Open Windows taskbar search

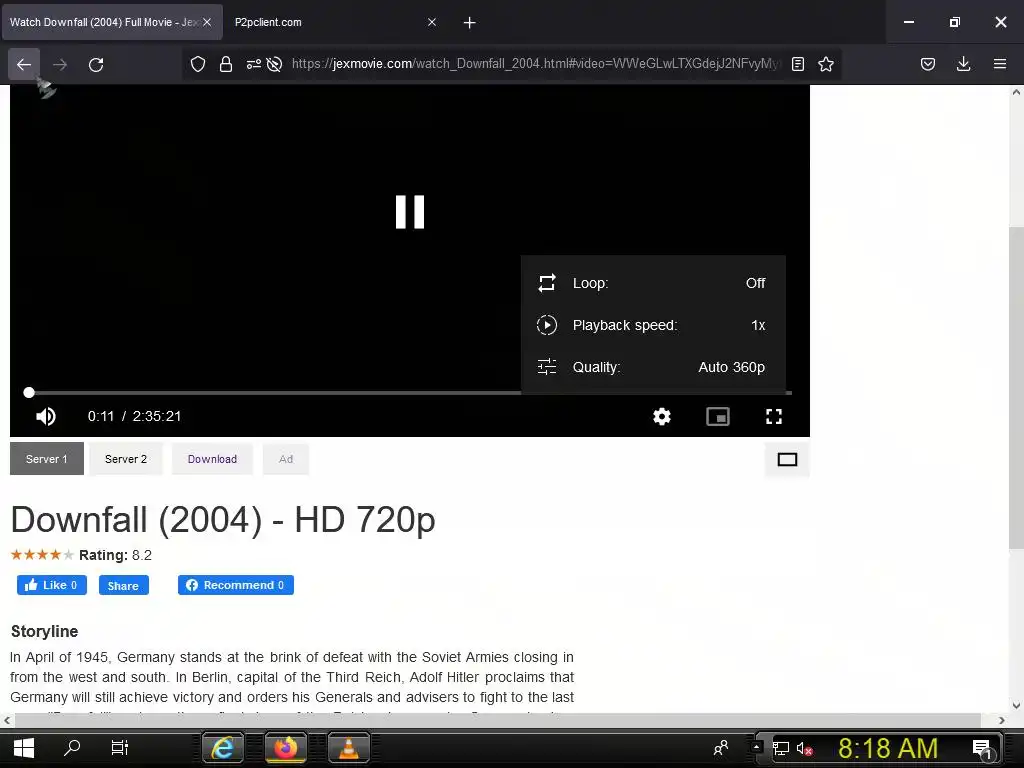(72, 748)
